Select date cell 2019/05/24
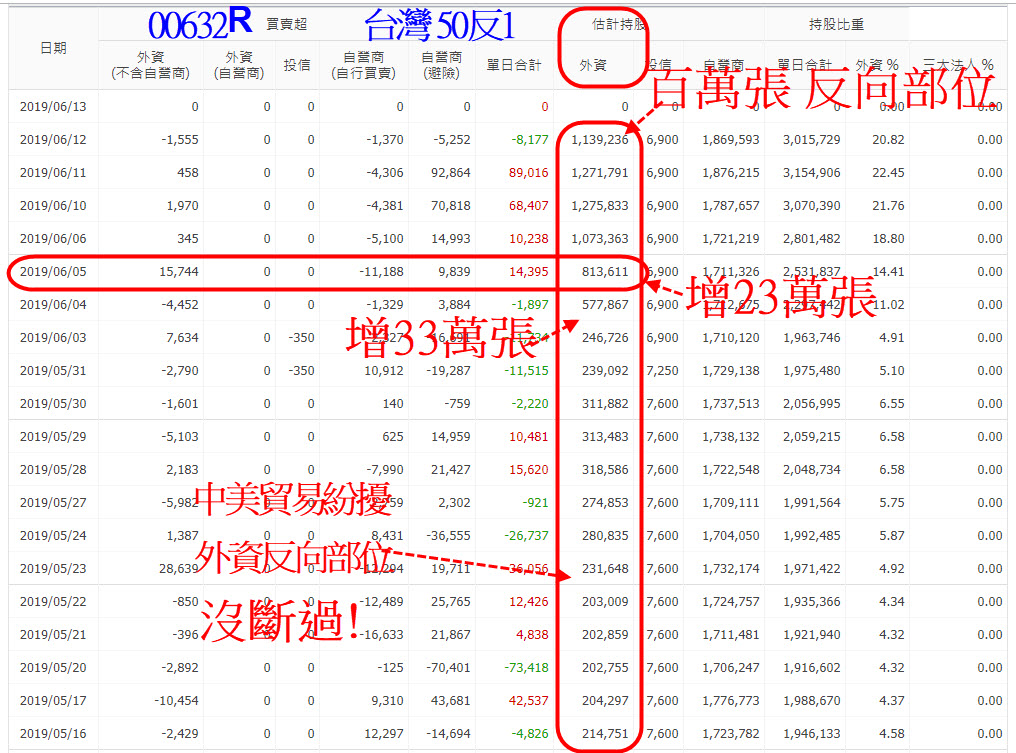The image size is (1016, 753). 53,536
